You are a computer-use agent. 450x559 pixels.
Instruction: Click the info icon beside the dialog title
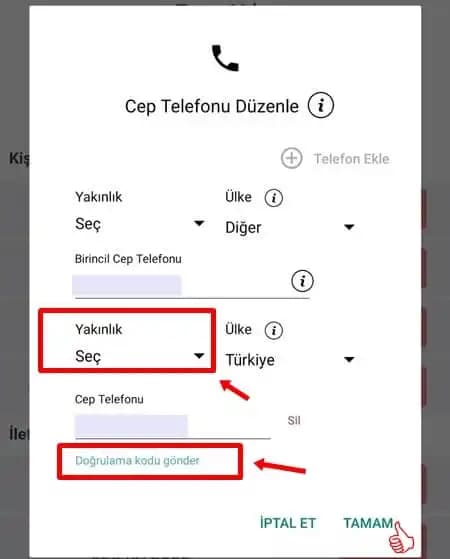coord(321,106)
